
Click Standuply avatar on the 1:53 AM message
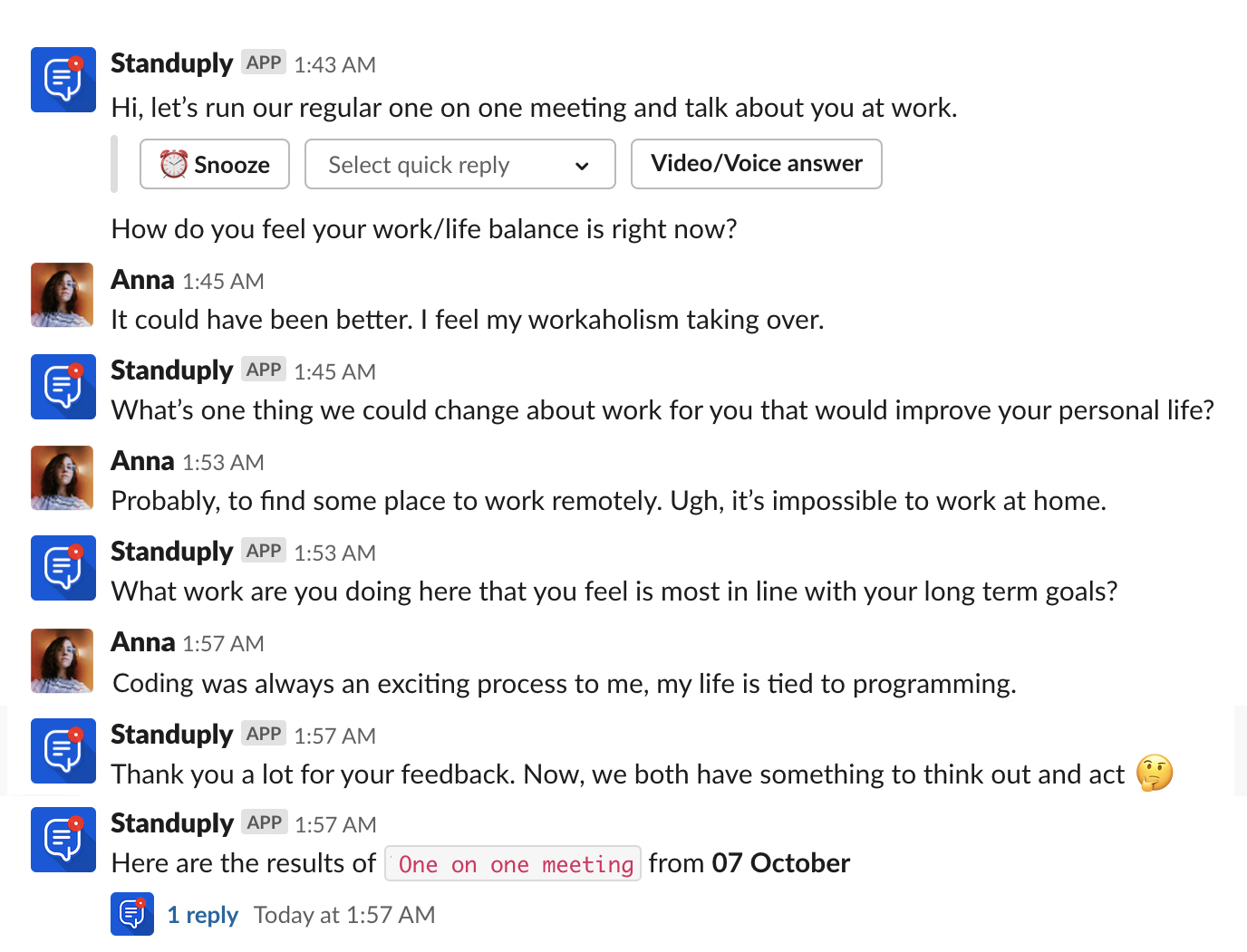[x=63, y=568]
